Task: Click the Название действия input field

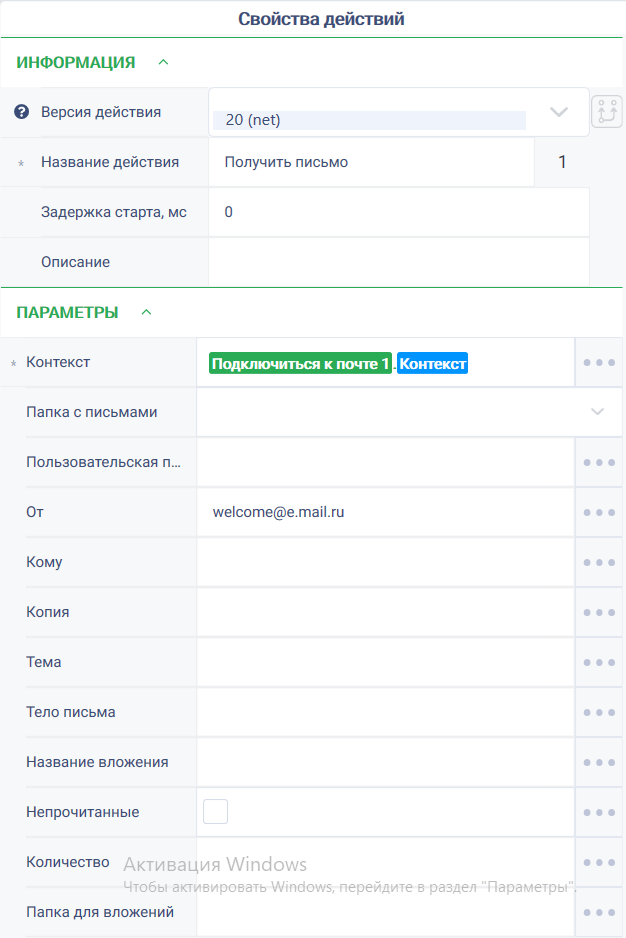Action: point(371,162)
